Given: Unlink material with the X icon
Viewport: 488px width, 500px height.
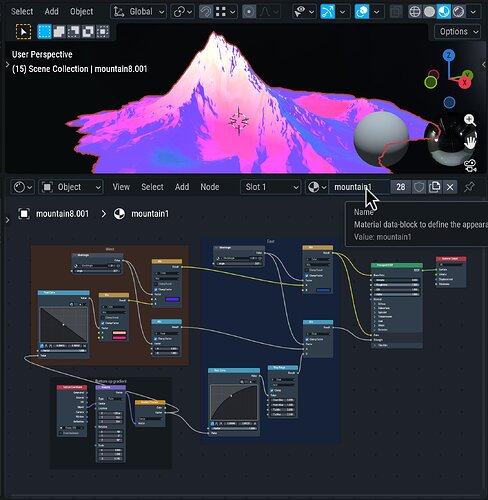Looking at the screenshot, I should pos(450,187).
